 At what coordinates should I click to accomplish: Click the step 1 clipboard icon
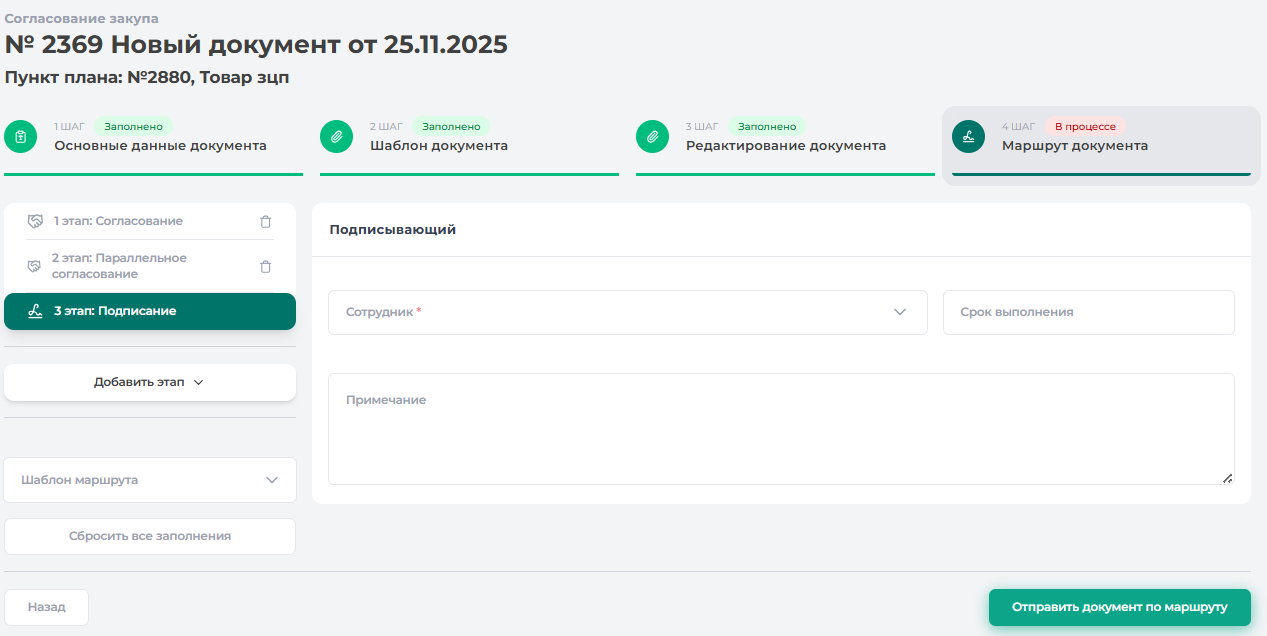(21, 137)
